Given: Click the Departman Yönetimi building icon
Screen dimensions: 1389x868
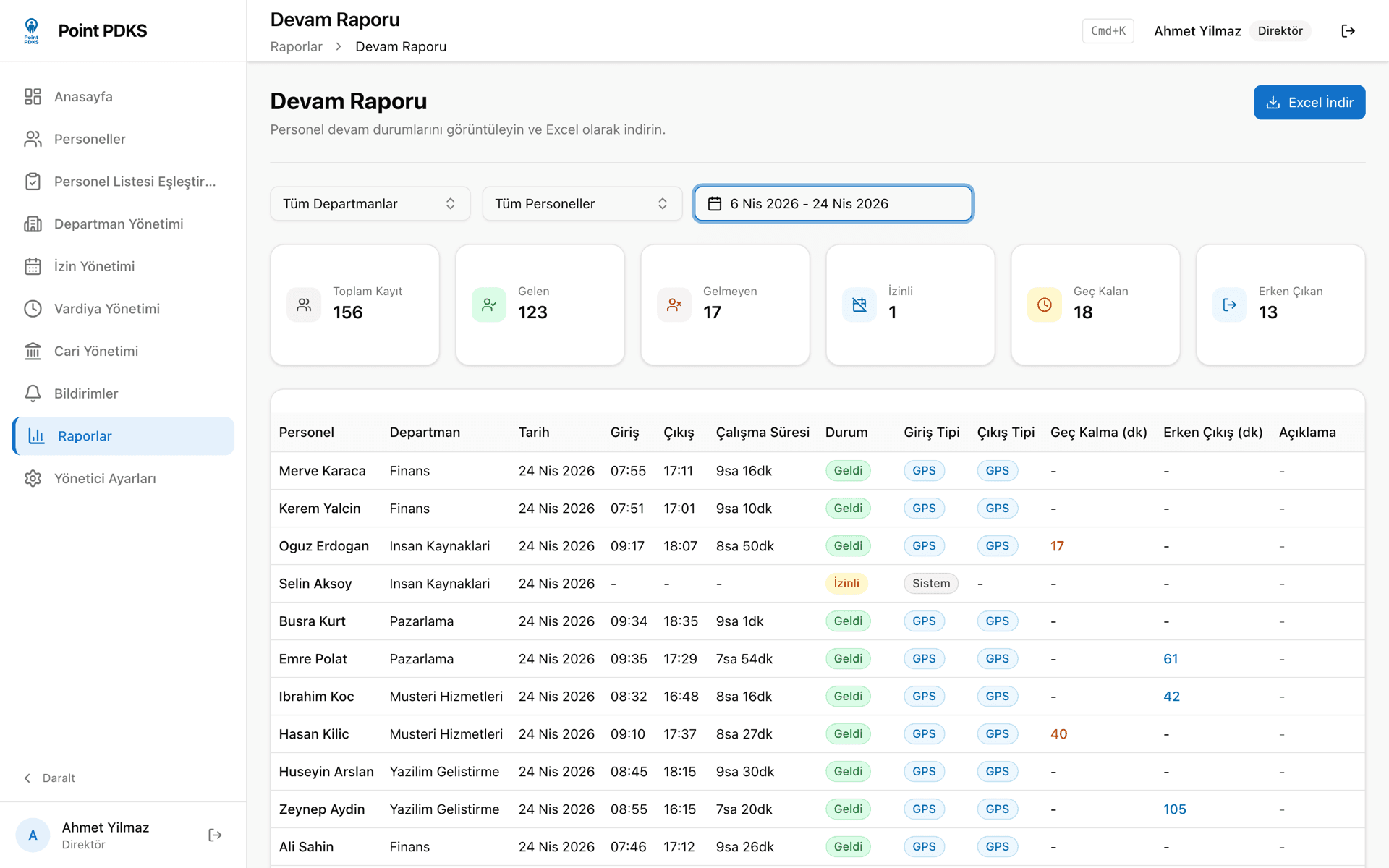Looking at the screenshot, I should click(33, 224).
